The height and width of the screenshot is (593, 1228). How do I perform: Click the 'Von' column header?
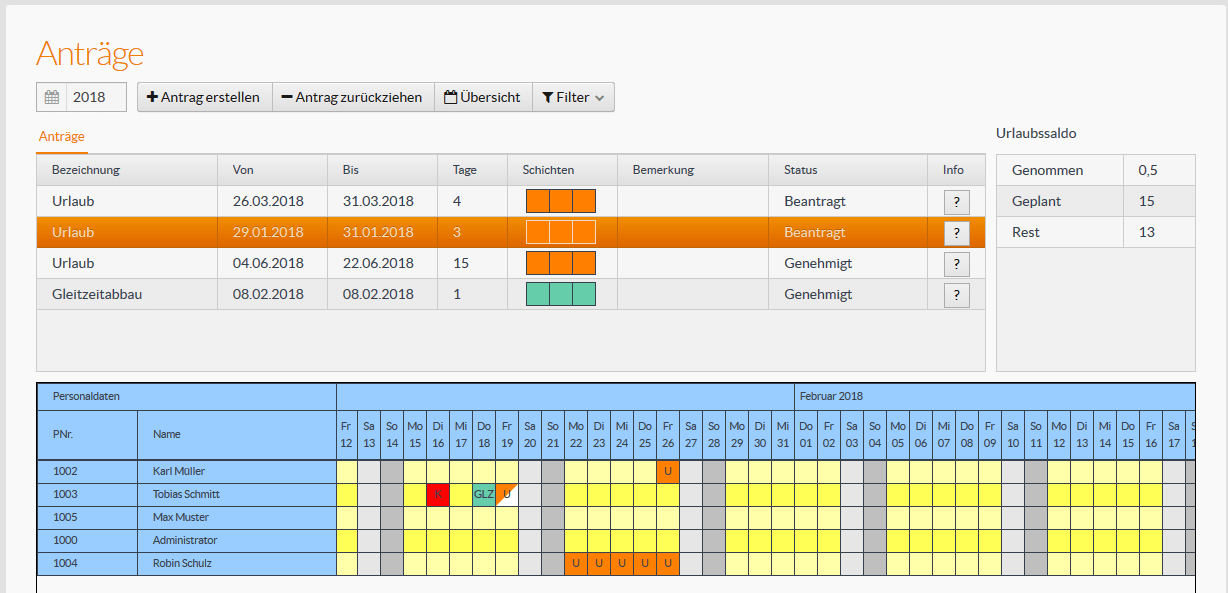pyautogui.click(x=243, y=170)
